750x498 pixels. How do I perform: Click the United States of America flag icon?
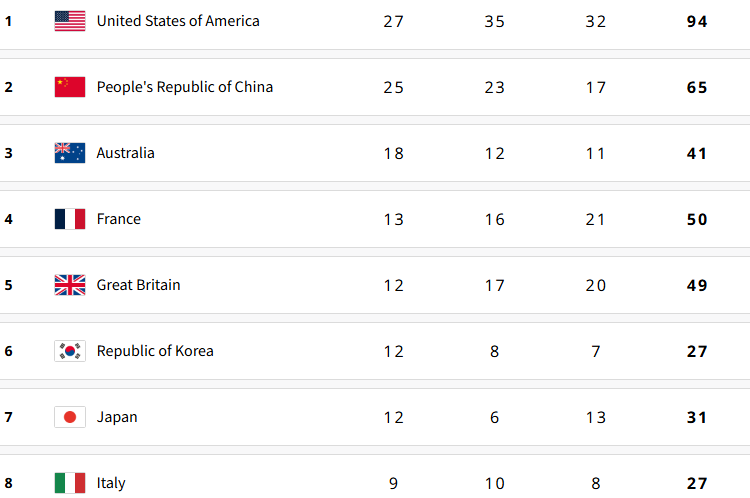[x=70, y=21]
